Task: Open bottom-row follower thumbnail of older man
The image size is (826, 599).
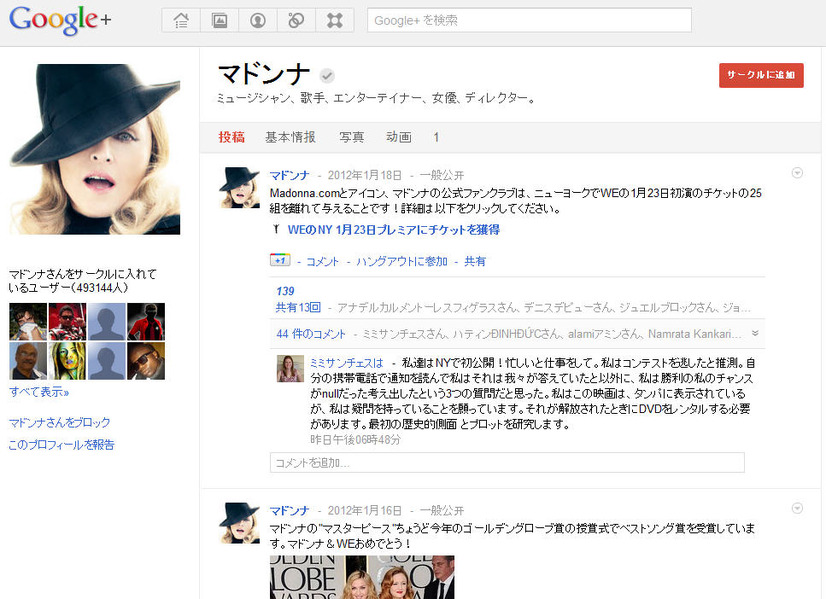Action: point(28,361)
